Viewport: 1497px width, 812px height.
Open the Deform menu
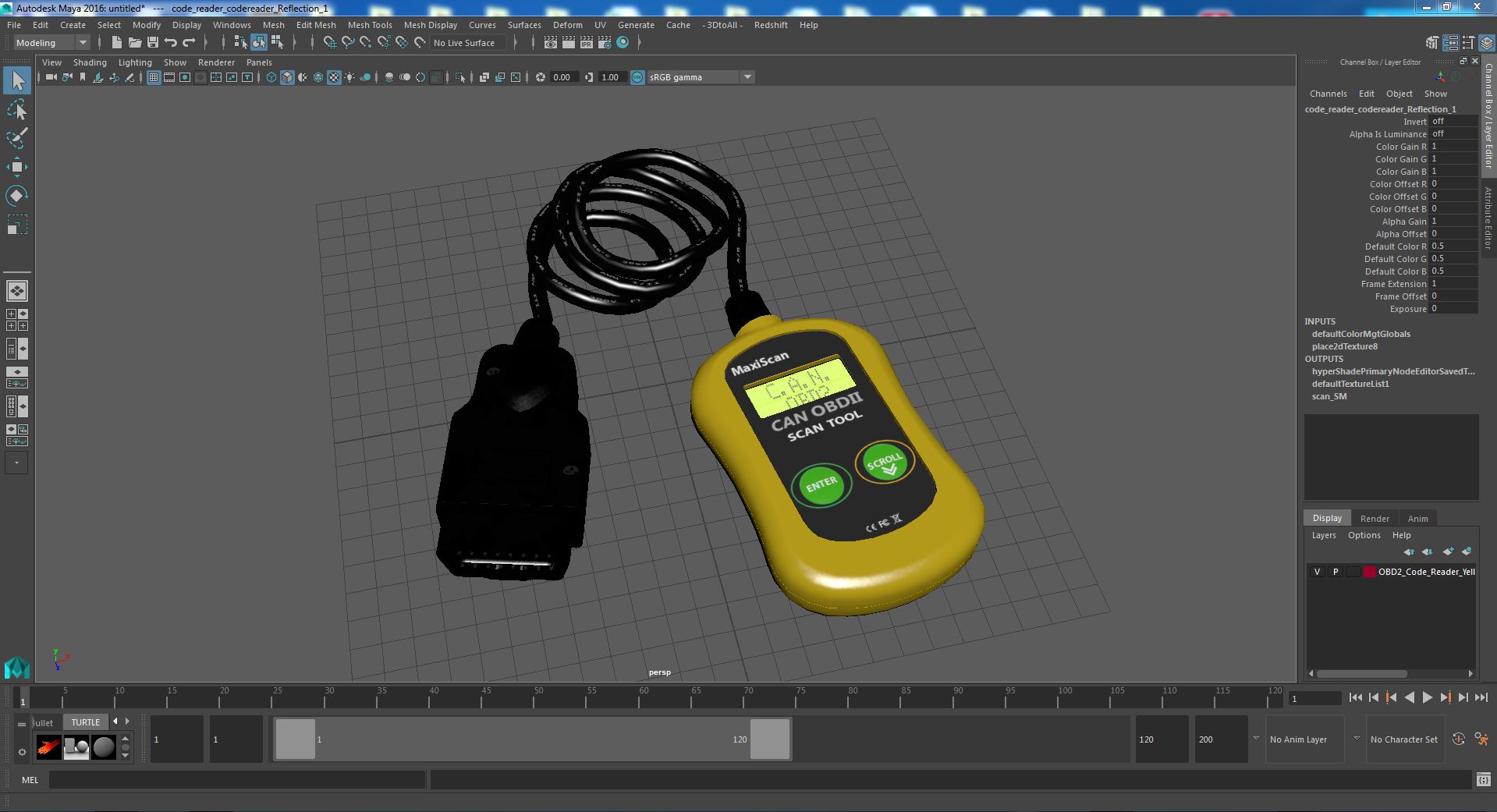pos(567,25)
